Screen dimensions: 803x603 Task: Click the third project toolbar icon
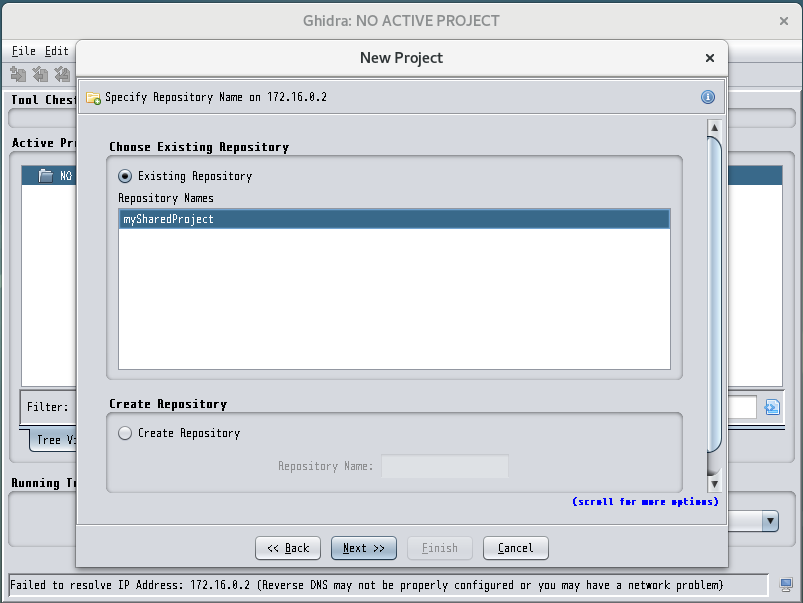(62, 75)
